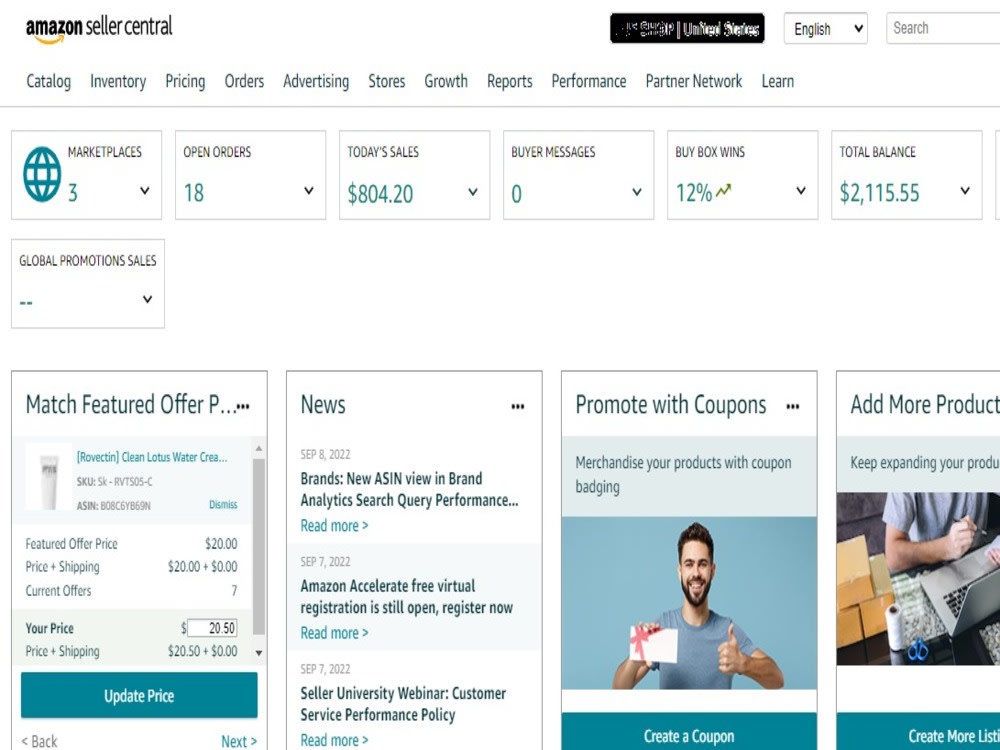Go Back to previous featured offer

tap(40, 741)
